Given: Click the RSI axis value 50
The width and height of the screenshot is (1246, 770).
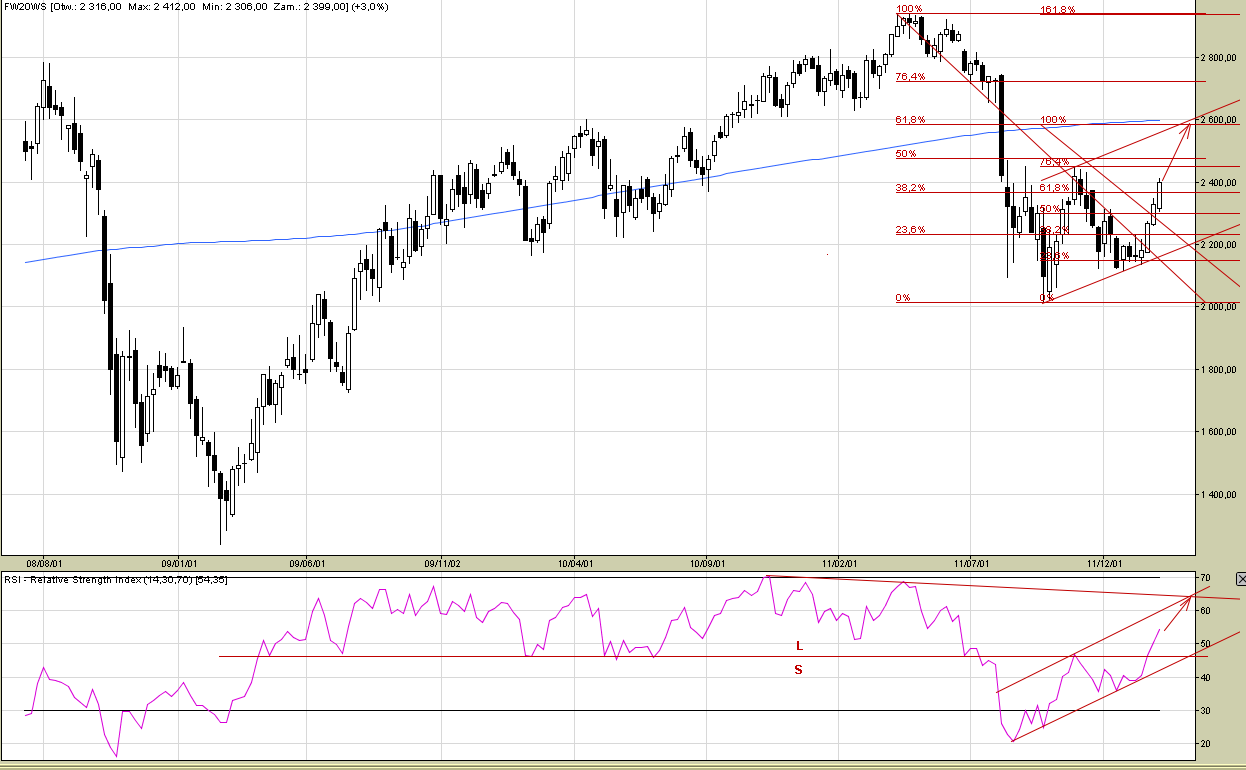Looking at the screenshot, I should click(1206, 644).
